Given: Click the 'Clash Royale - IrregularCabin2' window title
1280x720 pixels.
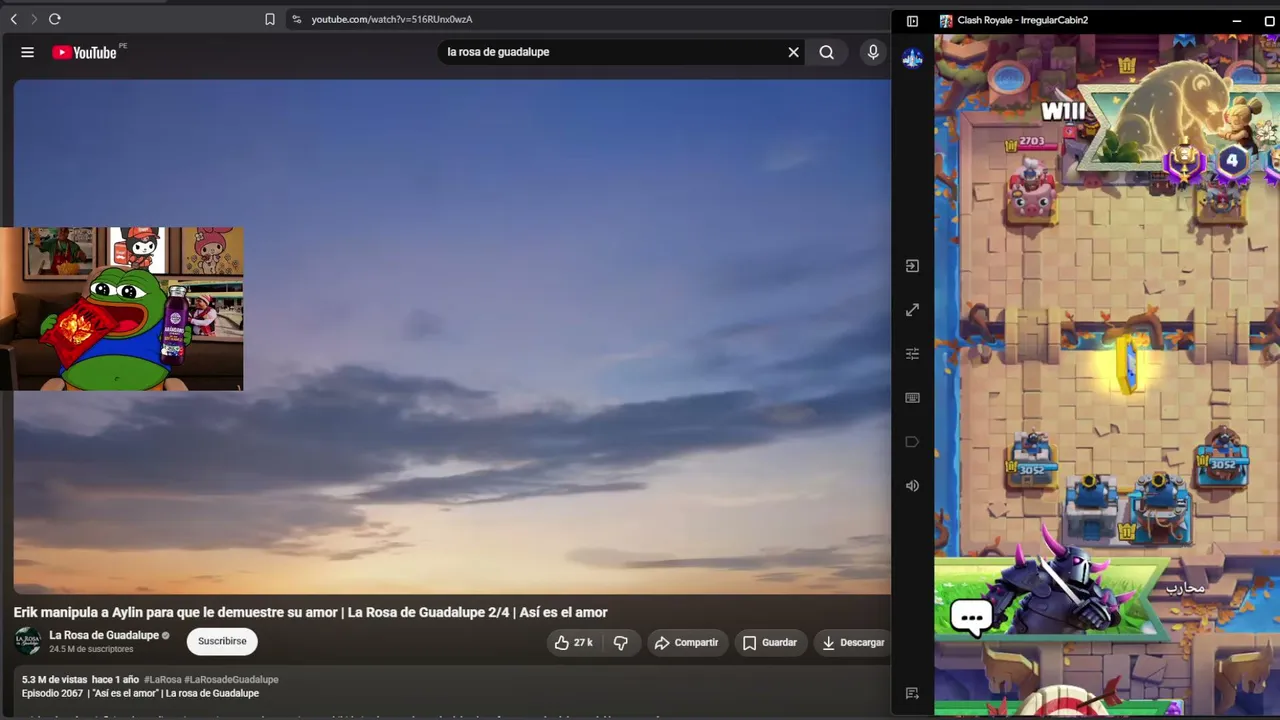Looking at the screenshot, I should 1022,20.
